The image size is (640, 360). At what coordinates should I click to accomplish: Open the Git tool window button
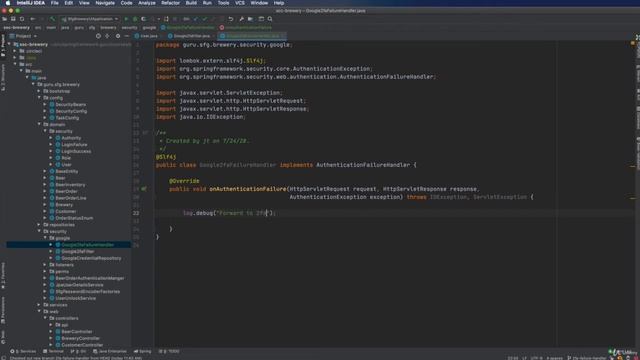pyautogui.click(x=78, y=351)
